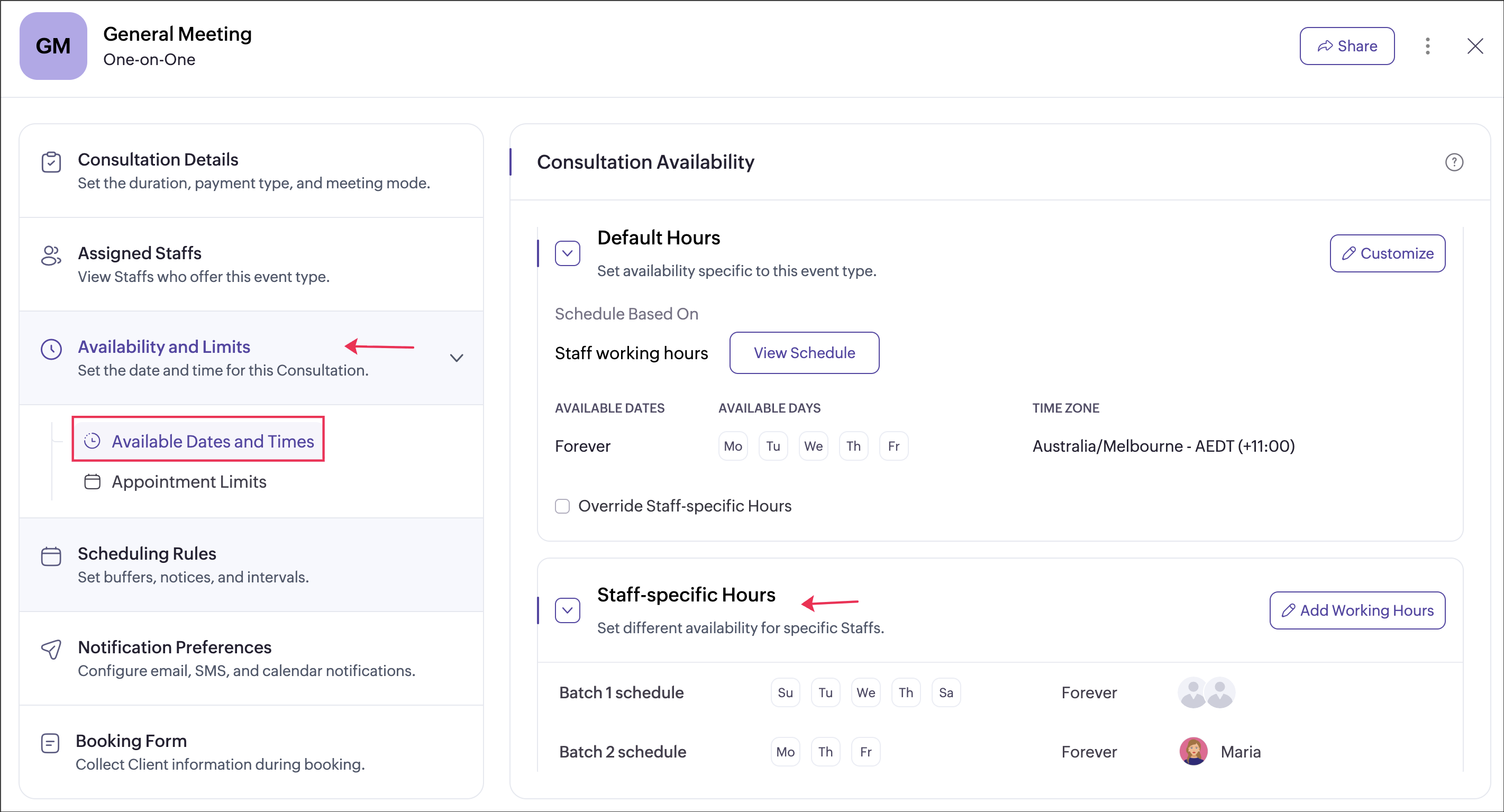
Task: Click the Notification Preferences paper plane icon
Action: pyautogui.click(x=51, y=649)
